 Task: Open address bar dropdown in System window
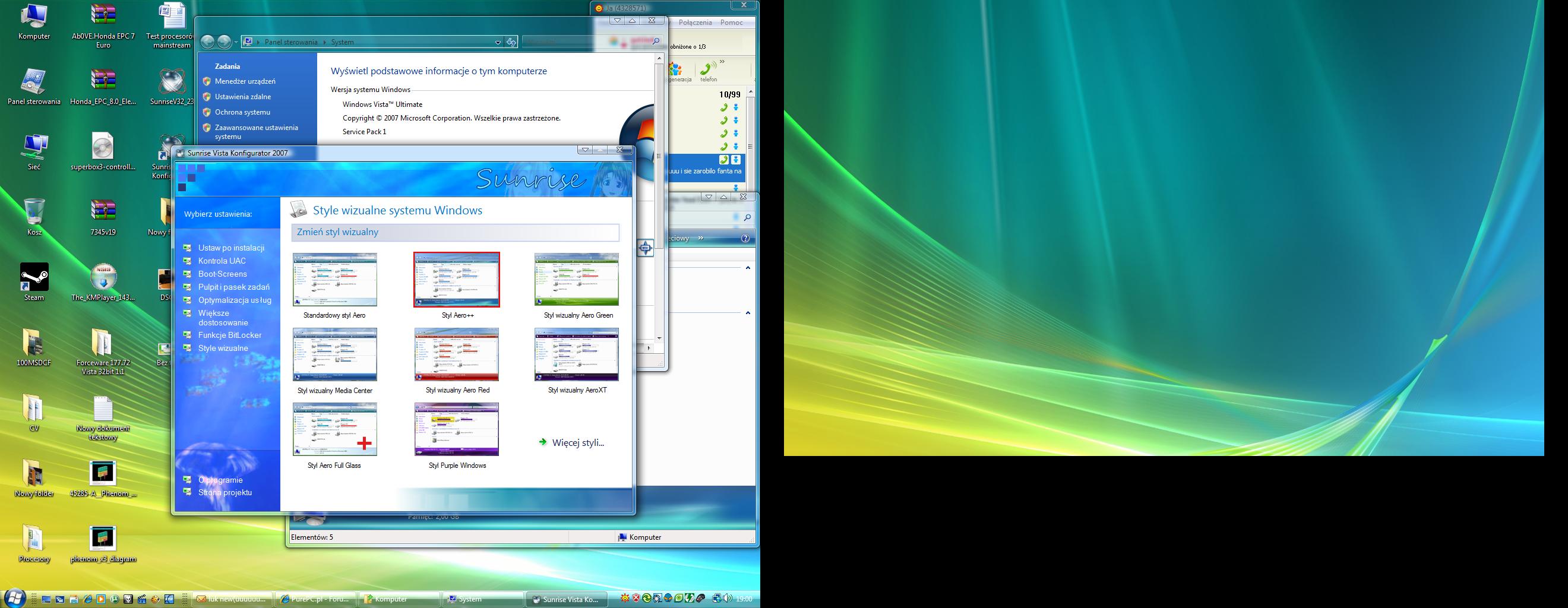[498, 42]
